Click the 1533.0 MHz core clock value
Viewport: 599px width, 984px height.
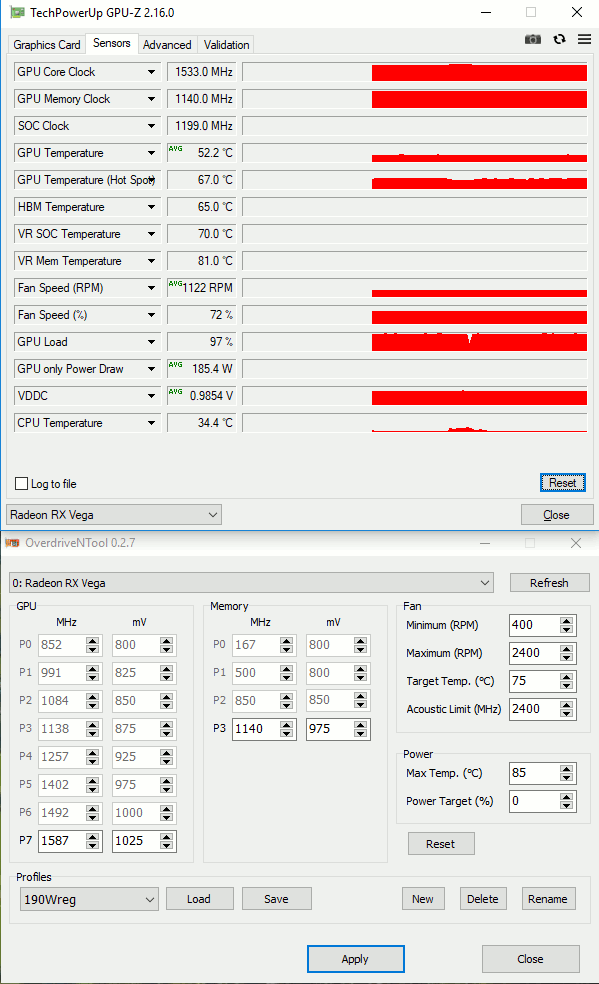[203, 72]
